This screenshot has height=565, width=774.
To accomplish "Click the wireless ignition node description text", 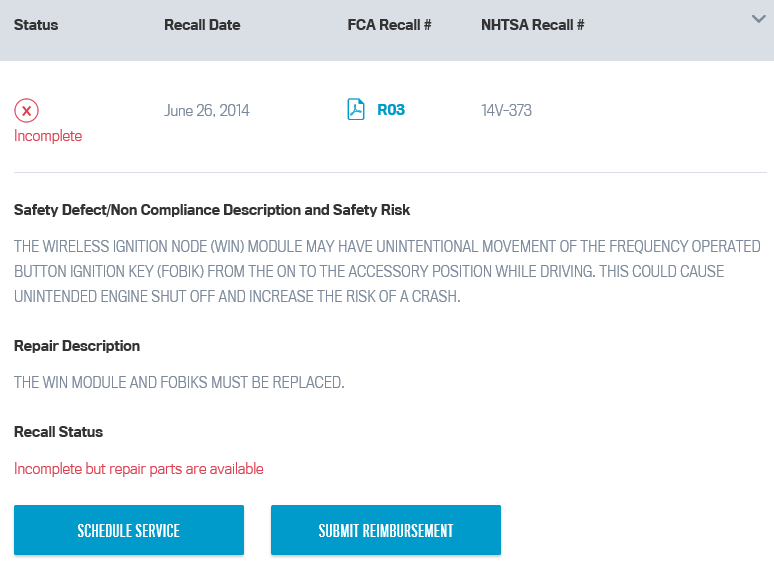I will [387, 271].
